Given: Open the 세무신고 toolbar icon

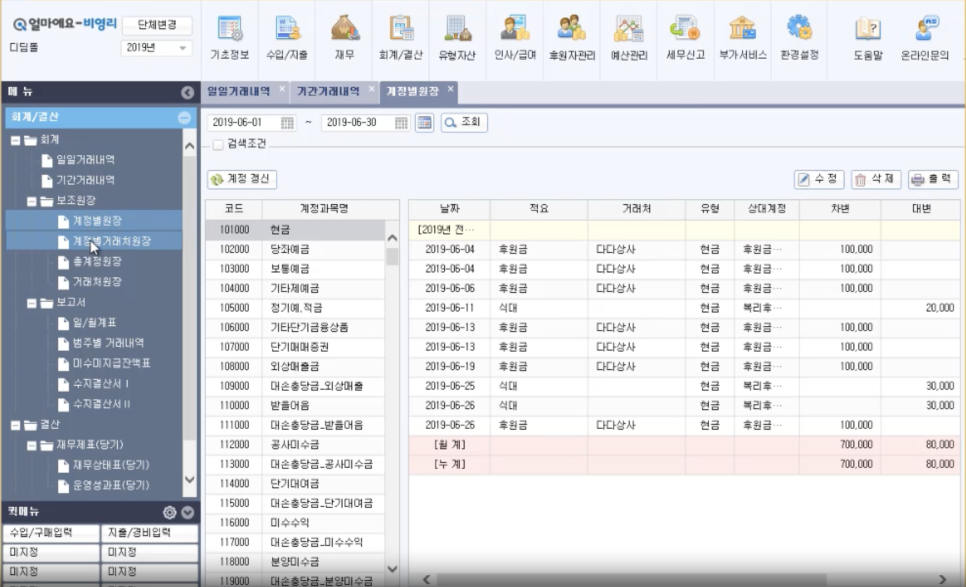Looking at the screenshot, I should (686, 38).
